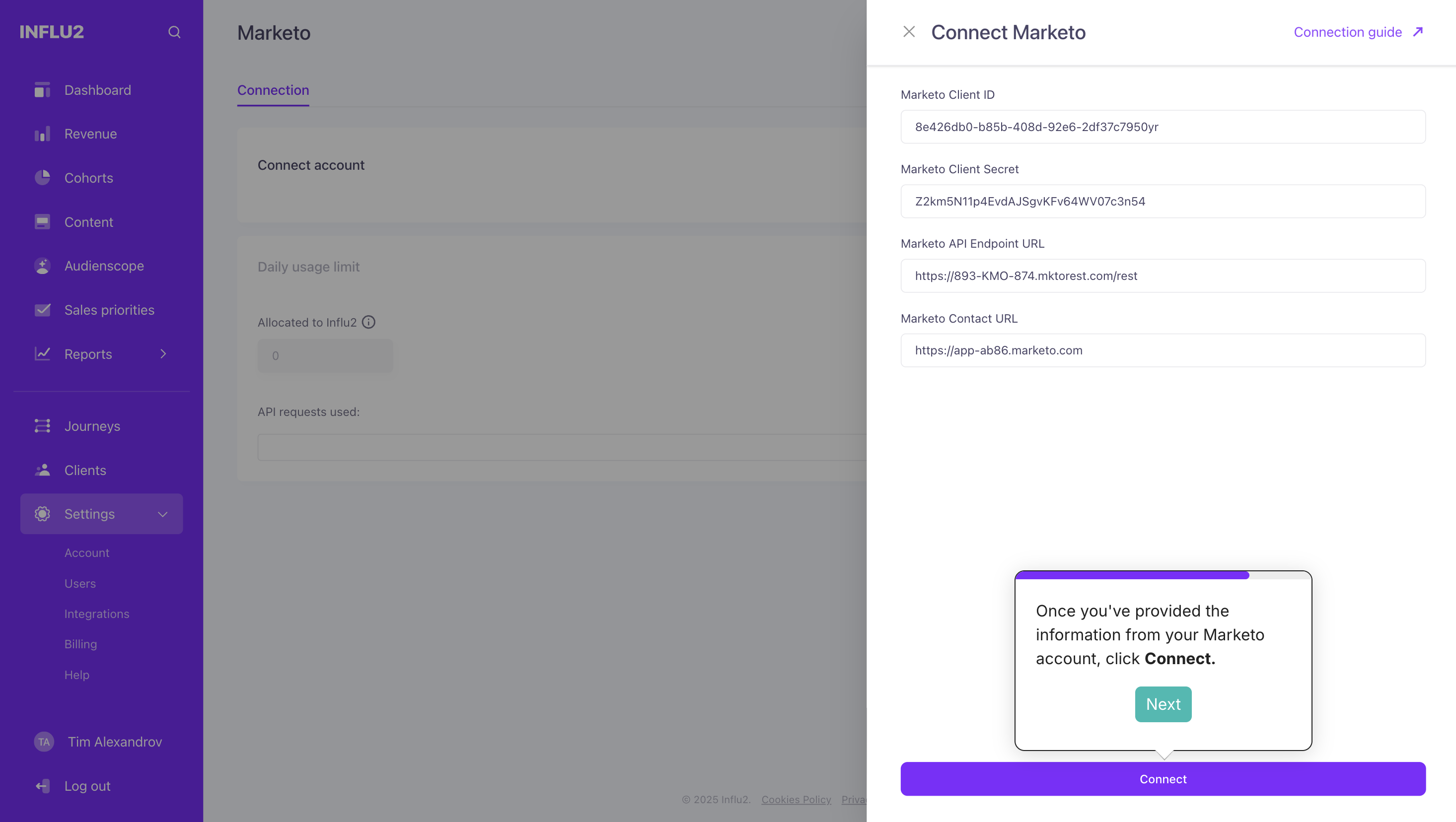Open the Audienscope icon

pyautogui.click(x=42, y=266)
